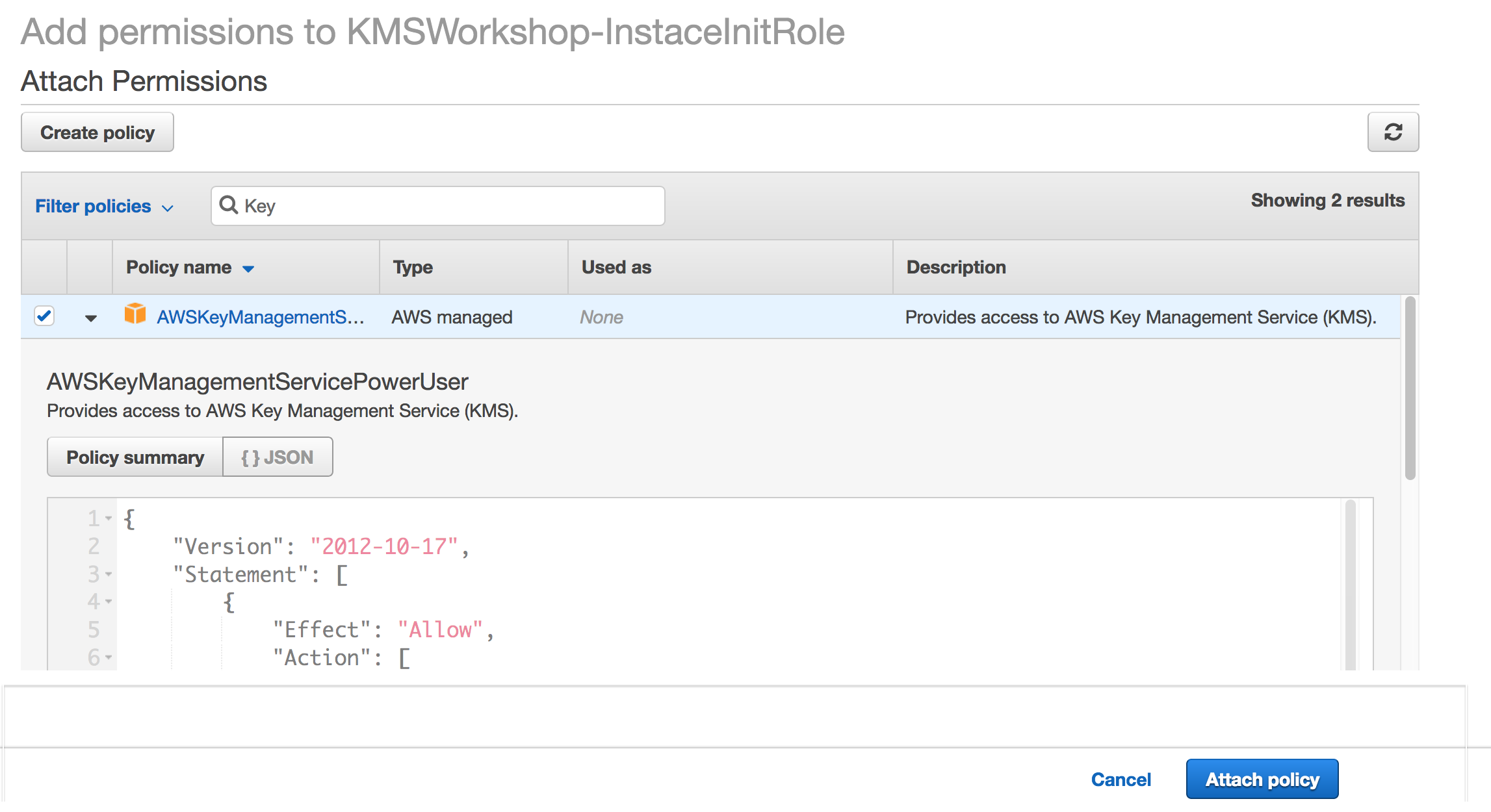
Task: Click the Attach policy button
Action: [x=1262, y=779]
